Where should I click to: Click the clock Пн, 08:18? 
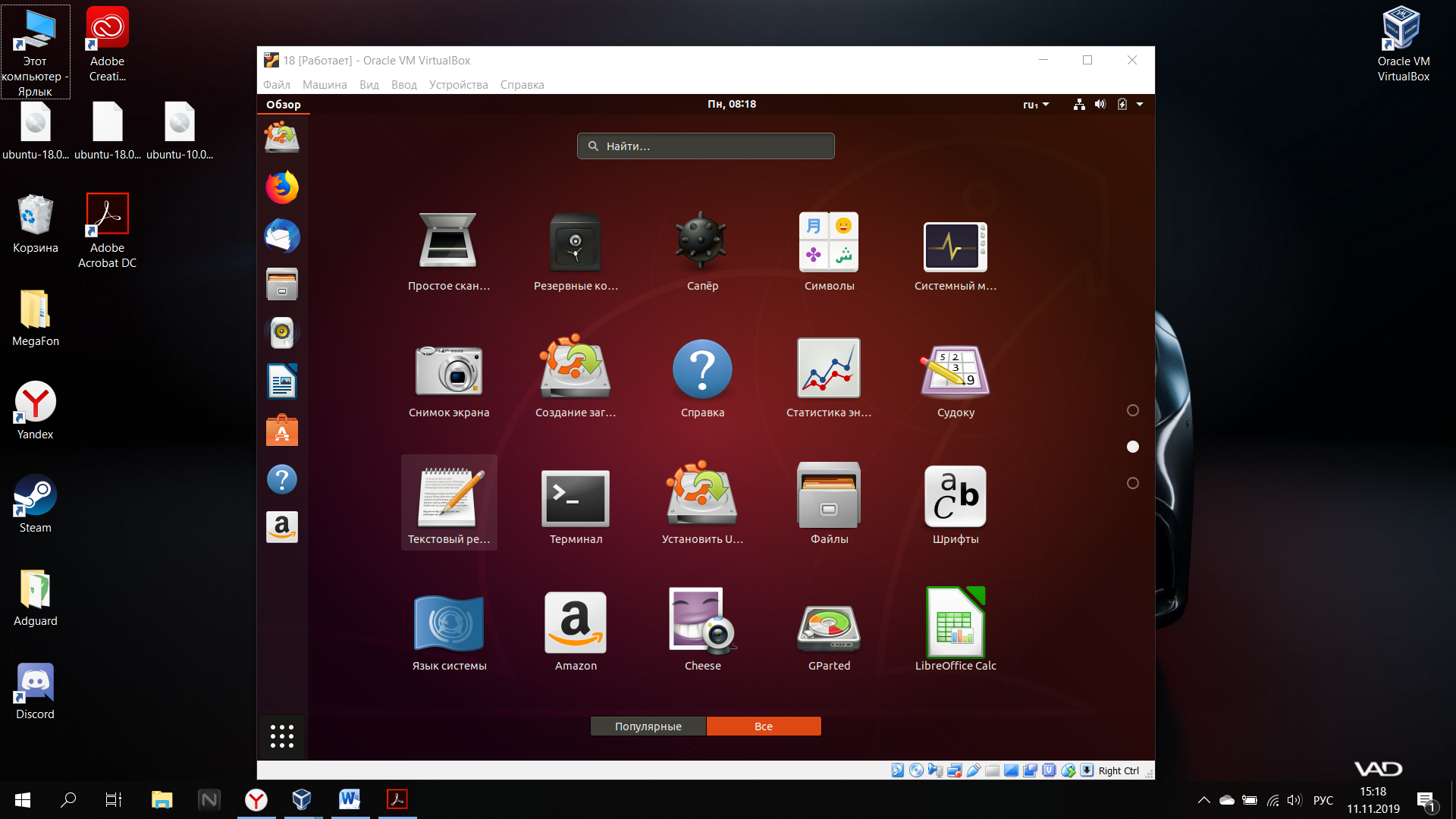coord(732,105)
